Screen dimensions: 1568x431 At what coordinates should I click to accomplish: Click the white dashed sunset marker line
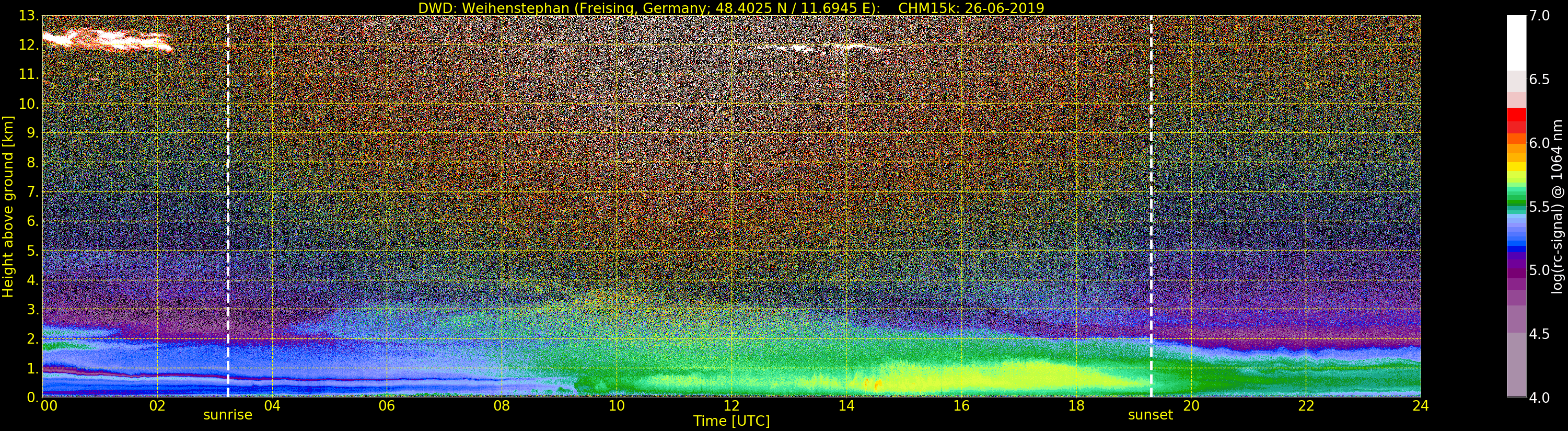tap(1151, 206)
